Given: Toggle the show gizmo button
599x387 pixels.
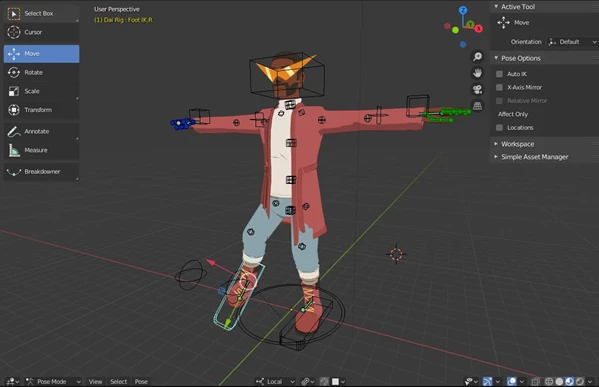Looking at the screenshot, I should click(487, 381).
